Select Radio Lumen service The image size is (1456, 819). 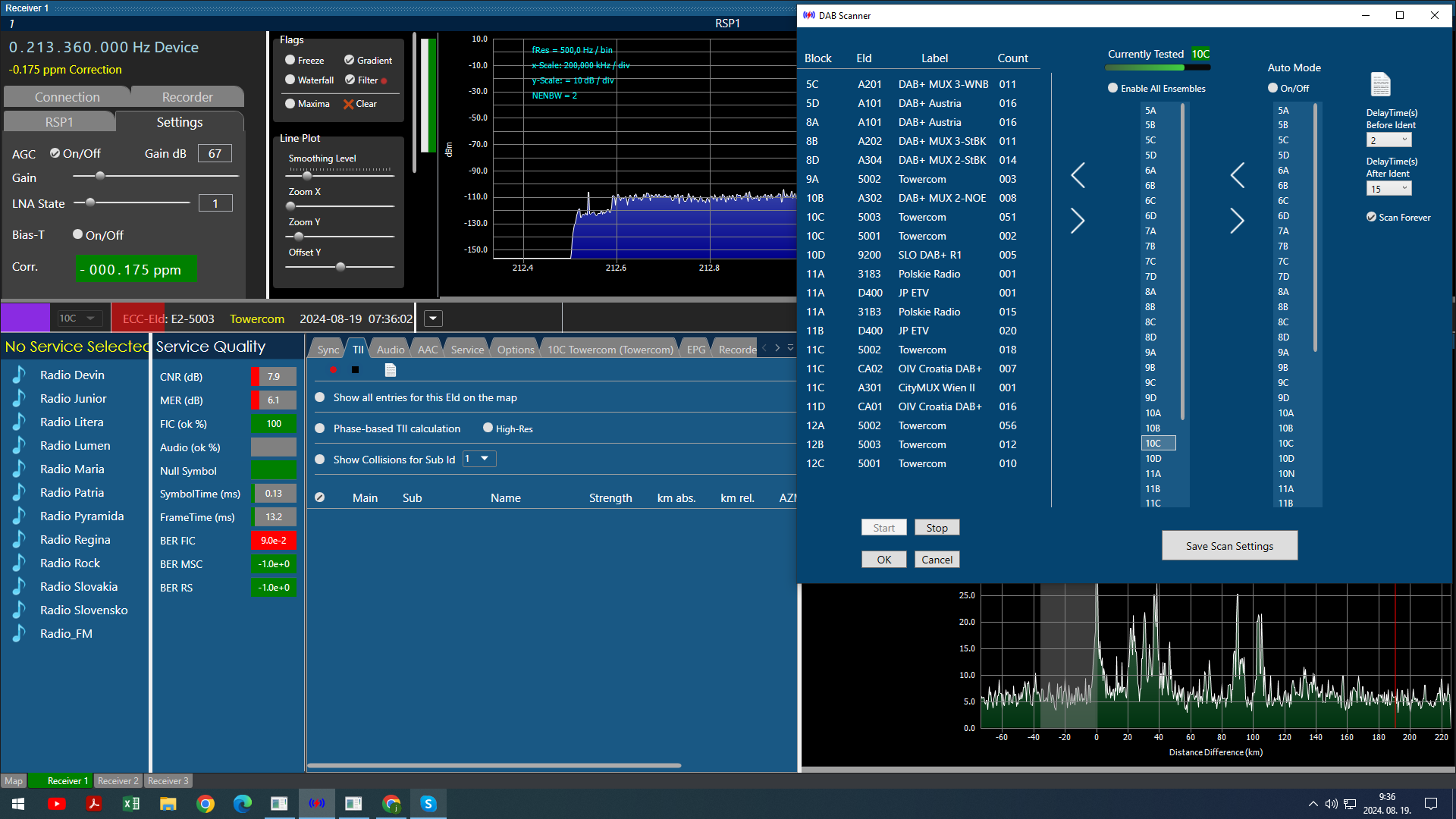75,445
